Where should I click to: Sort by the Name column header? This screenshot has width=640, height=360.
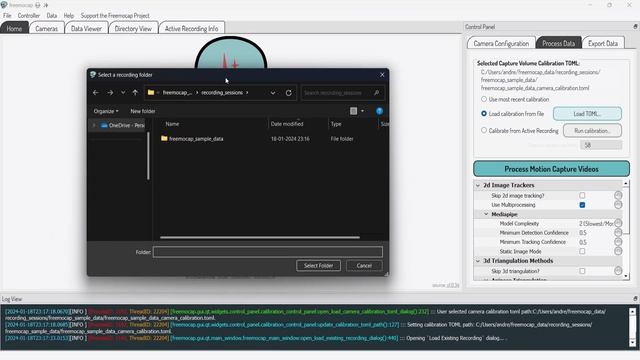(x=172, y=124)
